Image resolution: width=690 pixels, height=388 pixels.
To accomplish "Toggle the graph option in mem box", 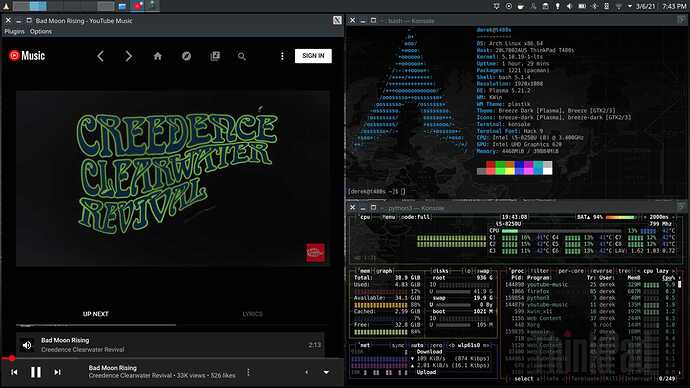I will click(x=384, y=271).
